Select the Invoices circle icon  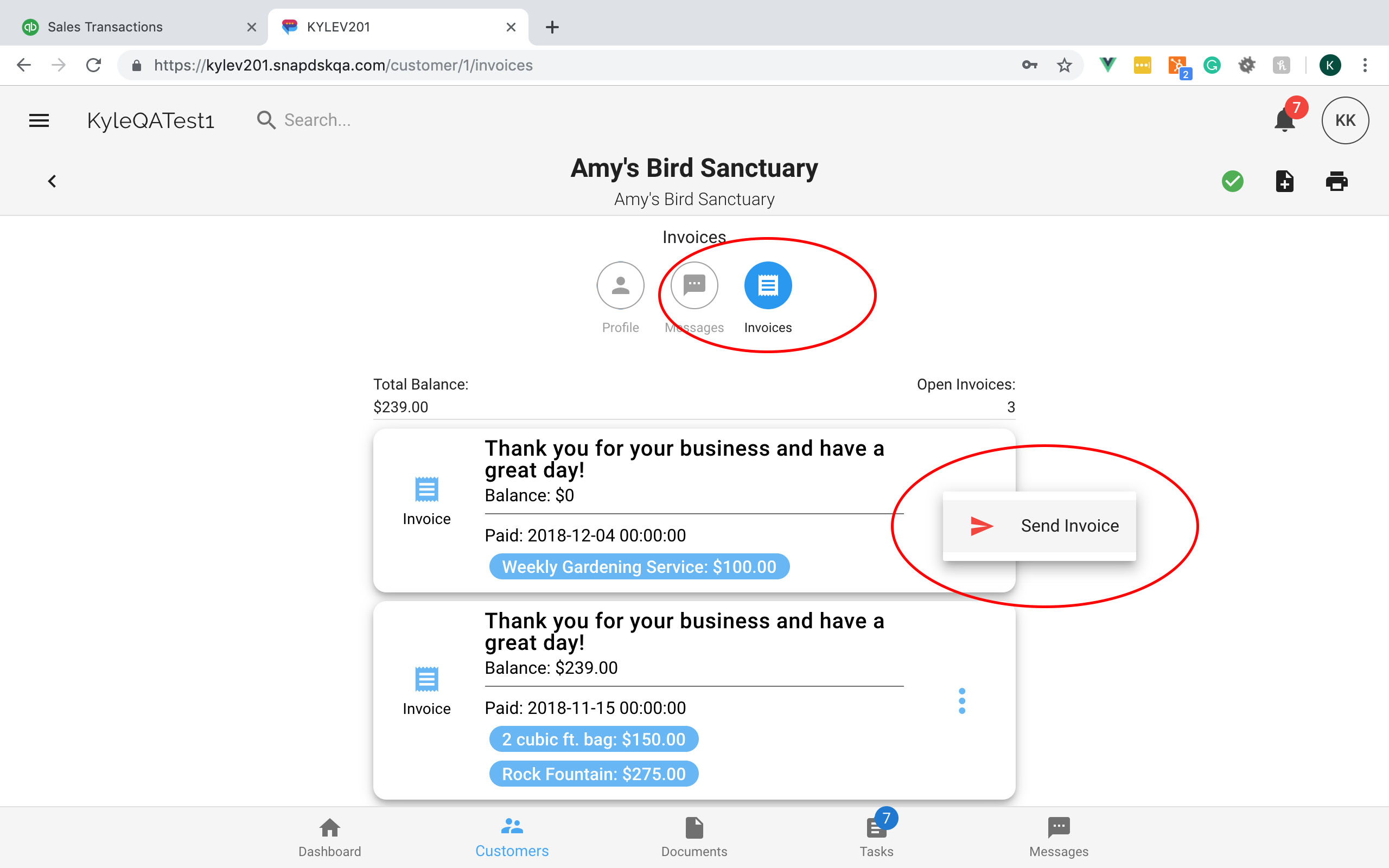click(x=767, y=285)
